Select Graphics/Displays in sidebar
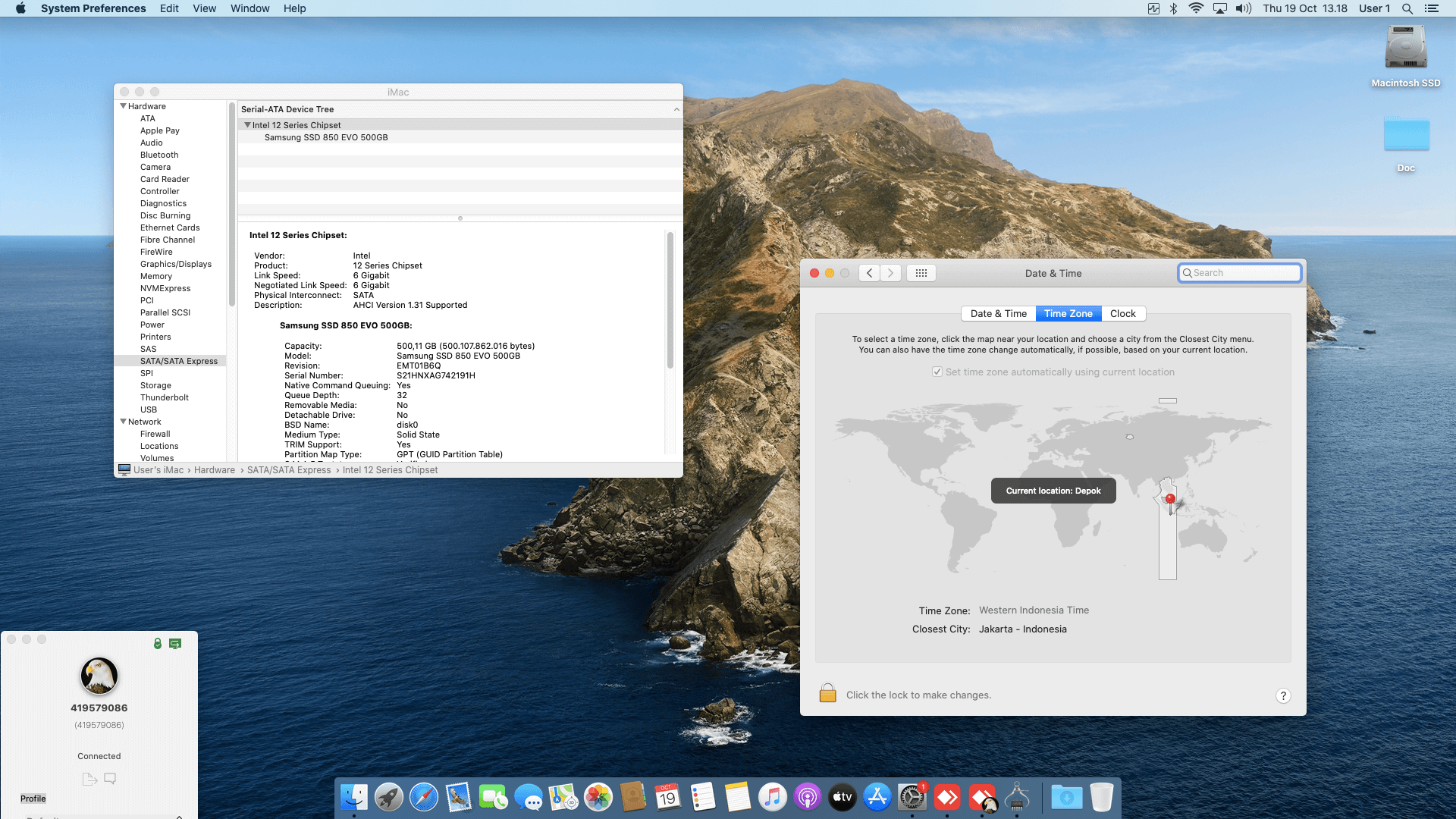The height and width of the screenshot is (819, 1456). (176, 264)
